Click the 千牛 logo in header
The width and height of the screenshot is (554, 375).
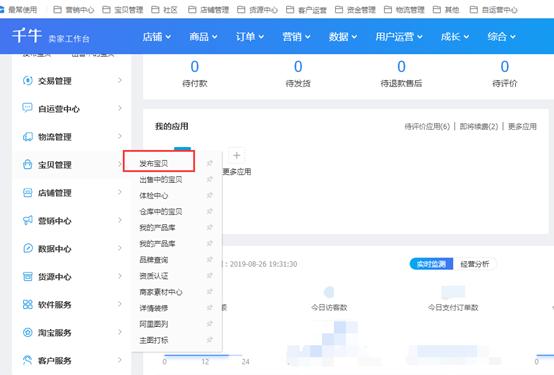coord(27,36)
